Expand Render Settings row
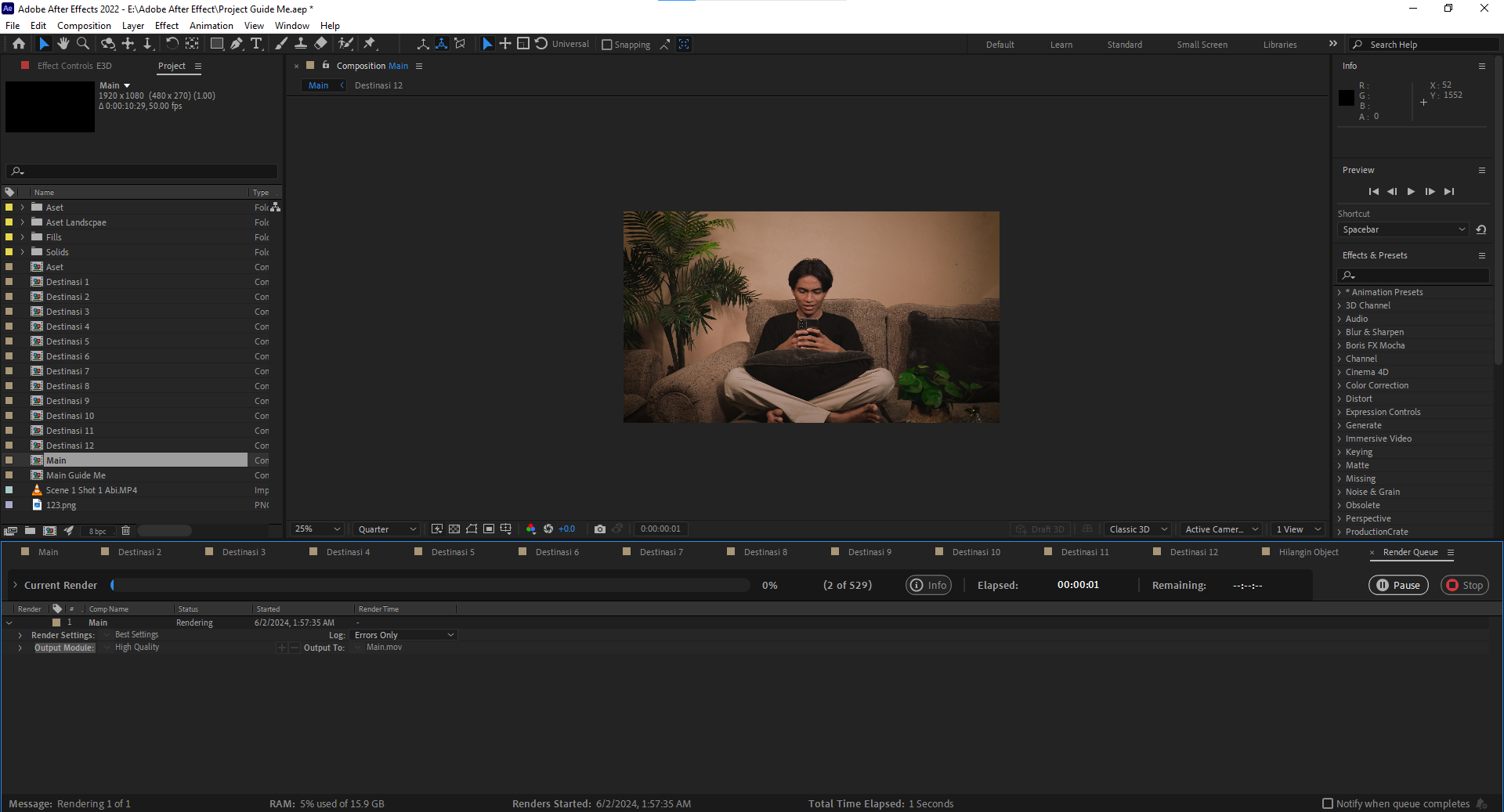 point(20,635)
